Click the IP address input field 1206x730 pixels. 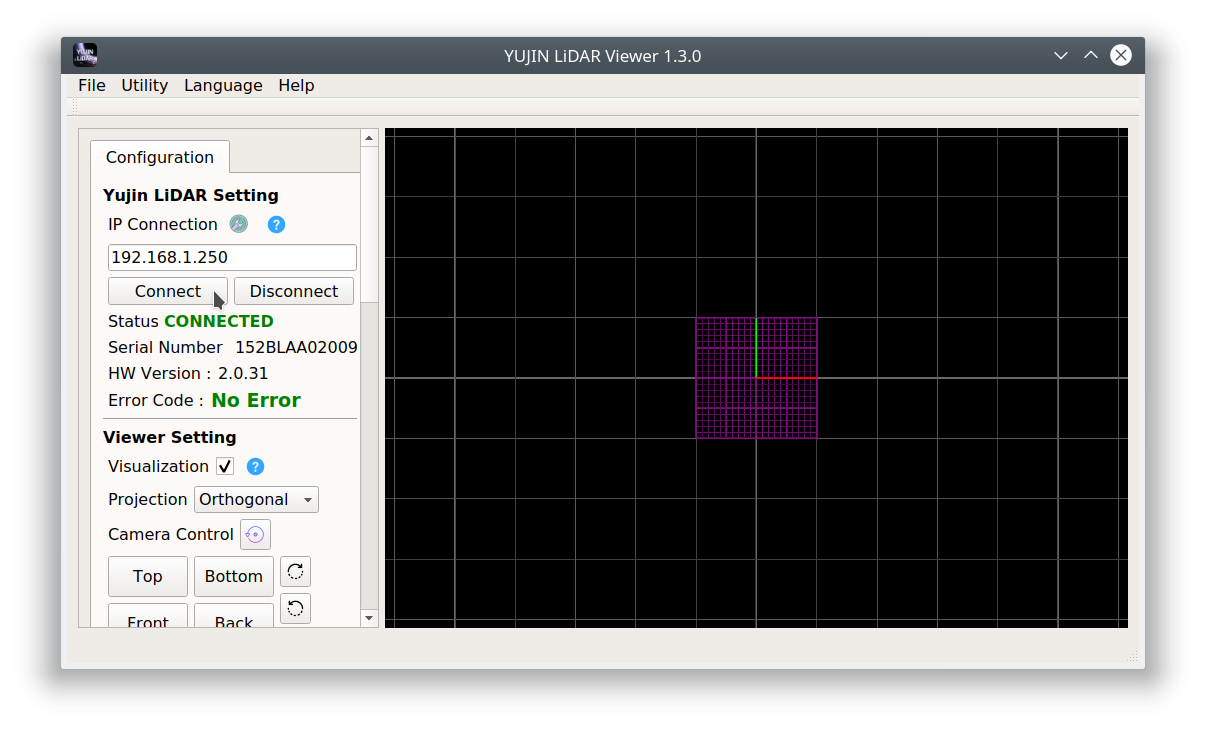coord(232,257)
